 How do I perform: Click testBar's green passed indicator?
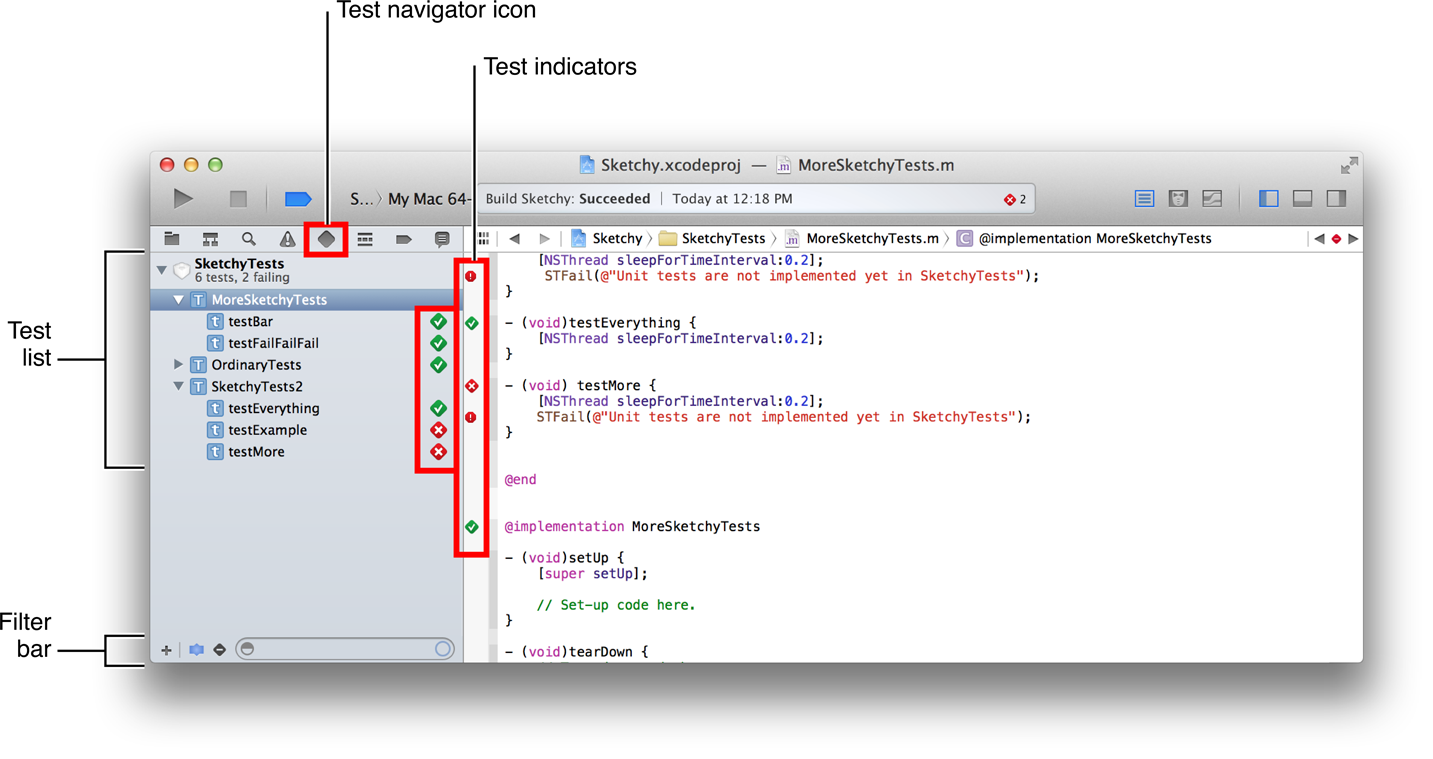coord(438,322)
